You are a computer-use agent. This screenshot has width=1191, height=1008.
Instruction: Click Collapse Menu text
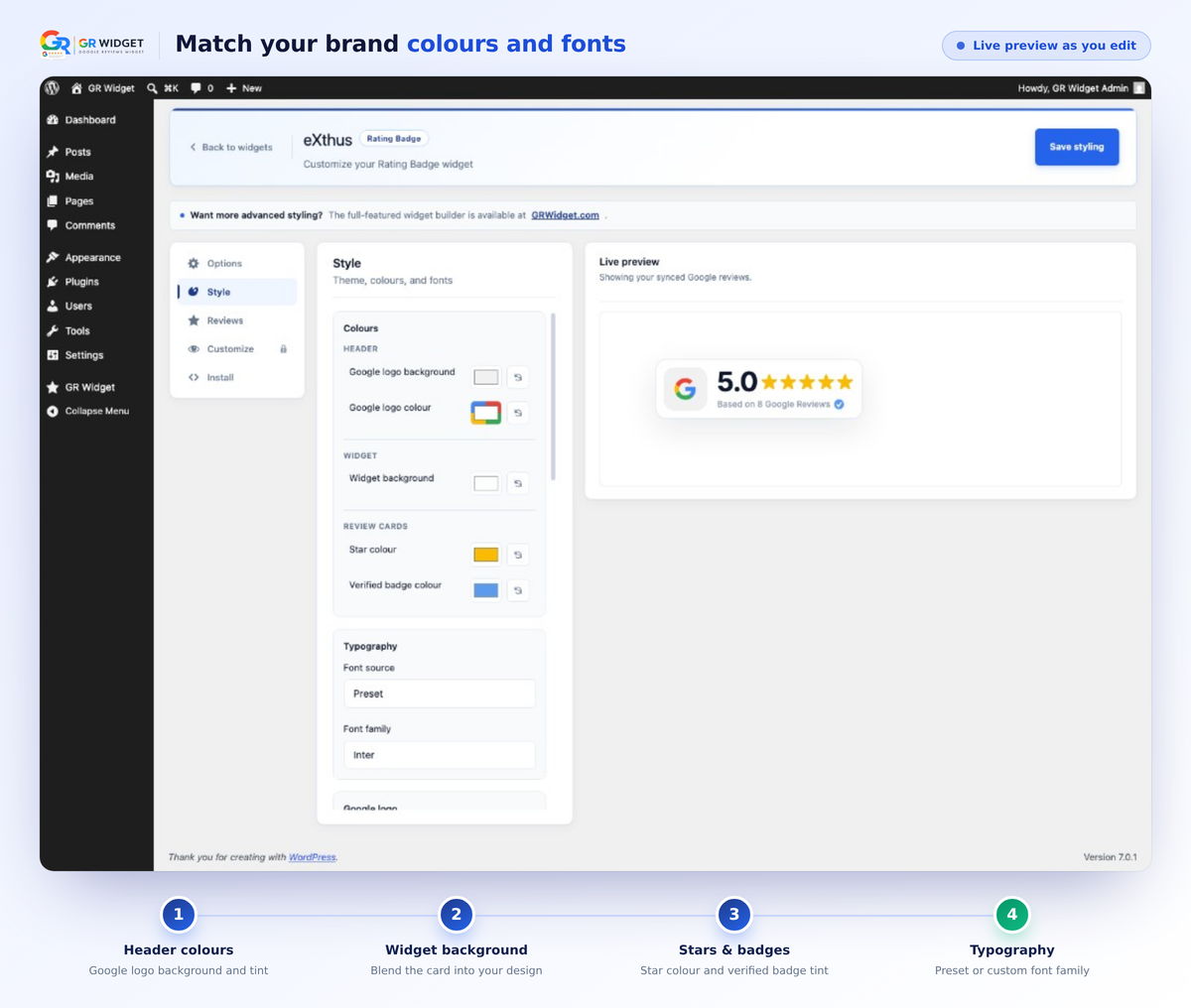pyautogui.click(x=97, y=411)
